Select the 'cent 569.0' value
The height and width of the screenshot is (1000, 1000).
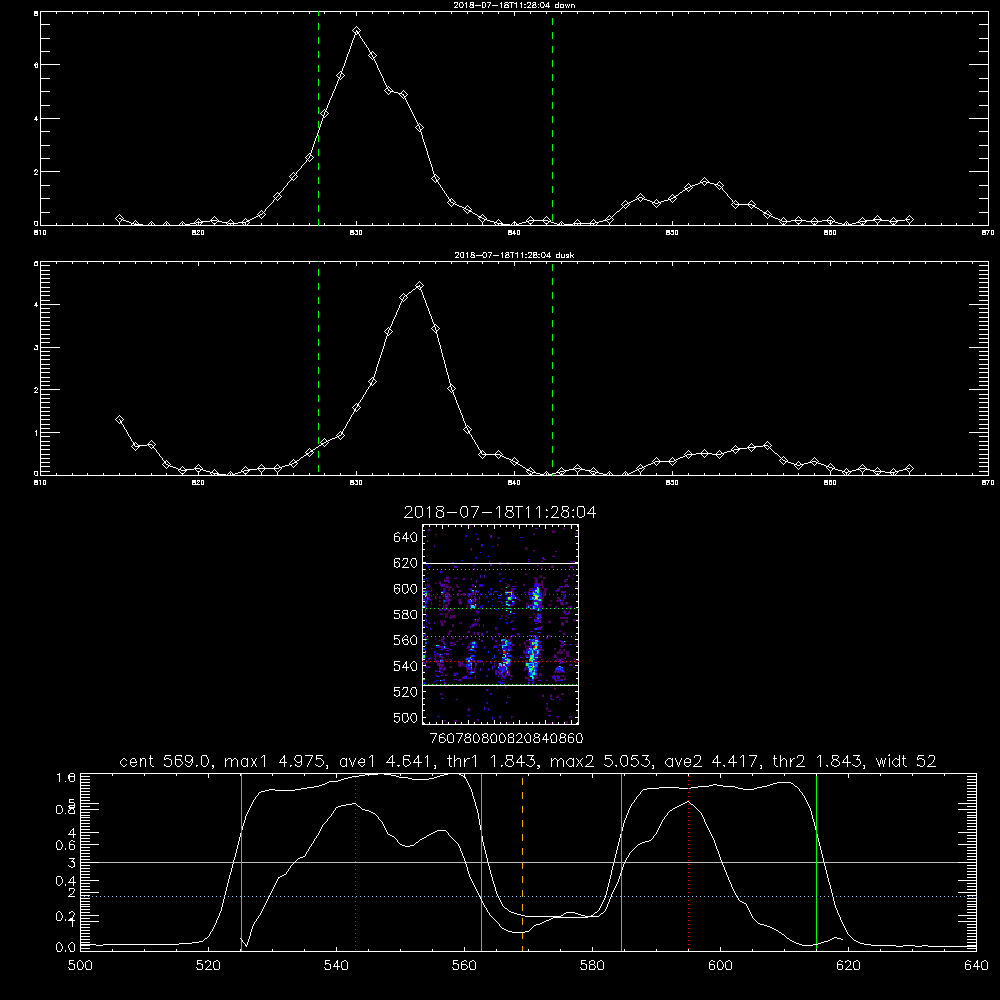(166, 761)
